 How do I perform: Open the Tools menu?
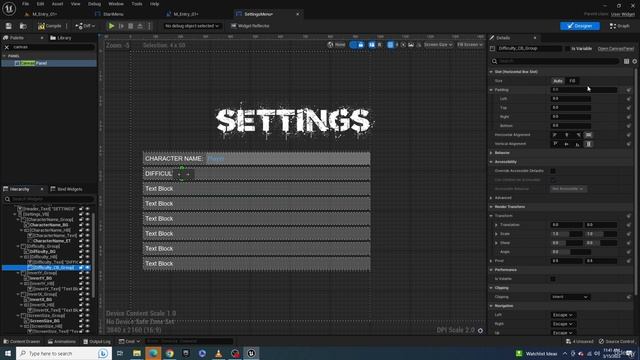click(x=137, y=4)
